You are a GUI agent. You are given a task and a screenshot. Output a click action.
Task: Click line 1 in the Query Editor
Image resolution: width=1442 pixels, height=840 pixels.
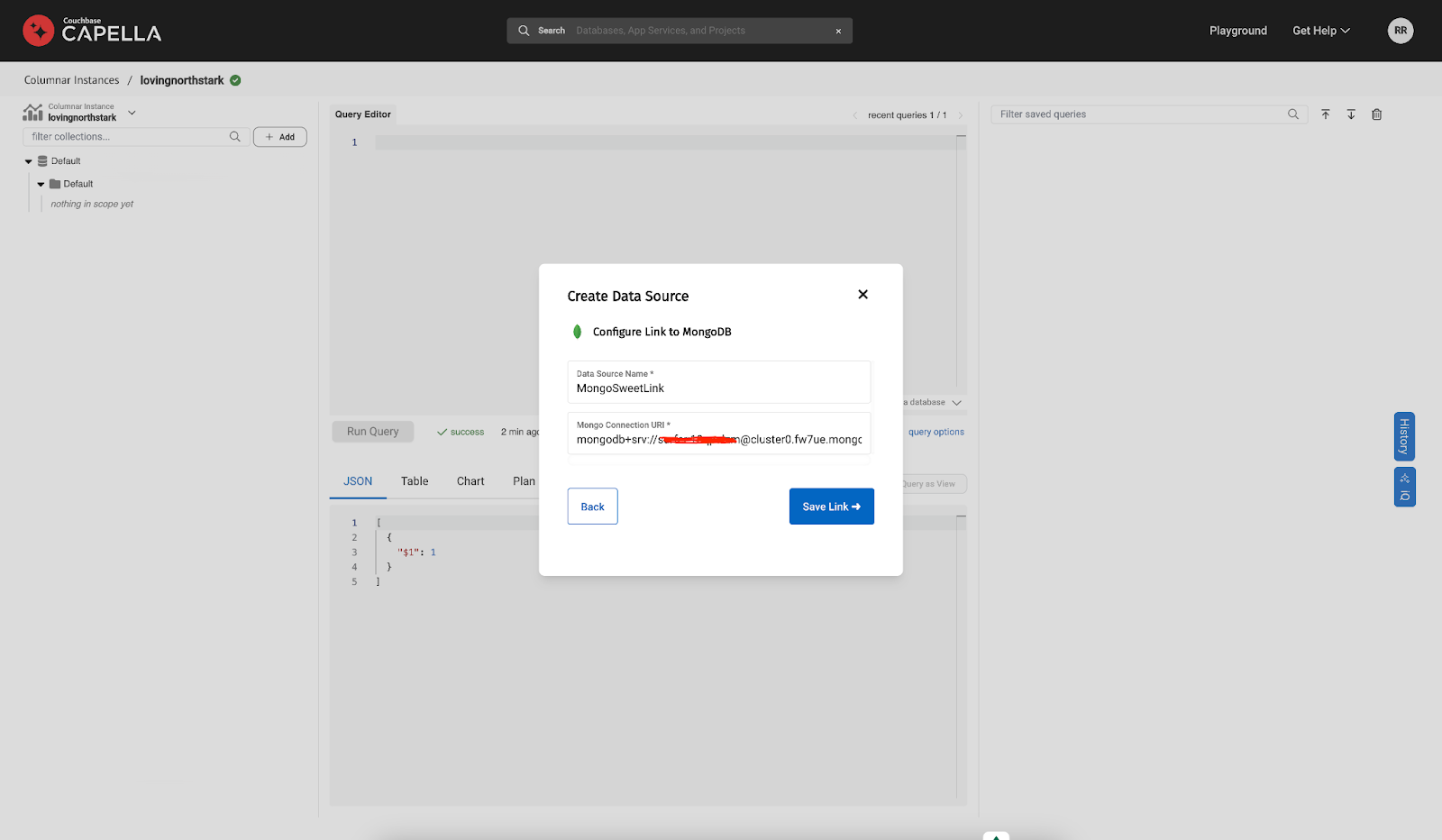[665, 142]
